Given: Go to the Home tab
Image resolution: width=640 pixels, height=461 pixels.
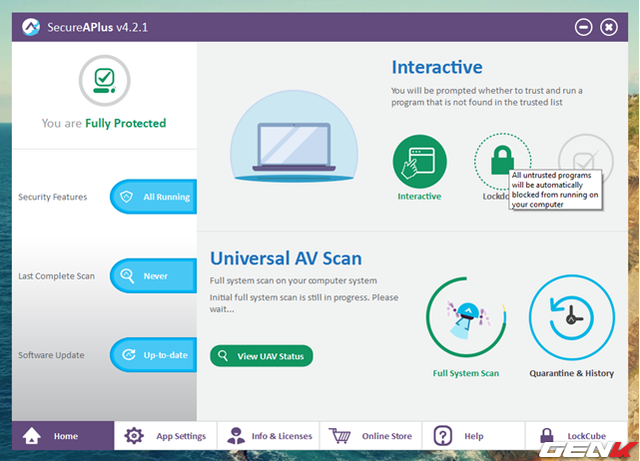Looking at the screenshot, I should (x=63, y=436).
